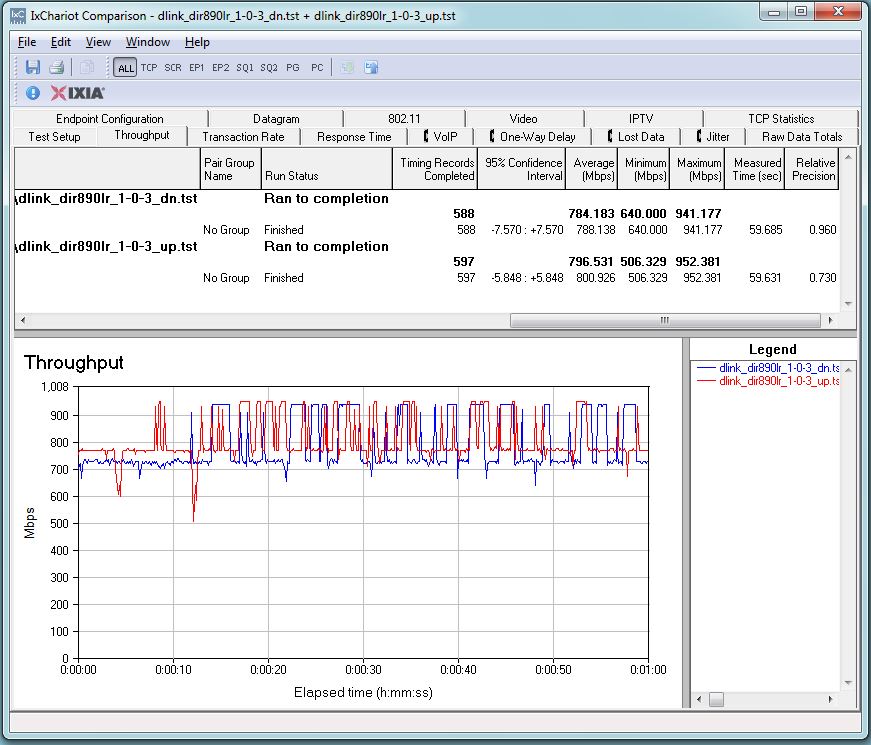Click the export window icon in toolbar
Viewport: 871px width, 745px height.
point(371,68)
